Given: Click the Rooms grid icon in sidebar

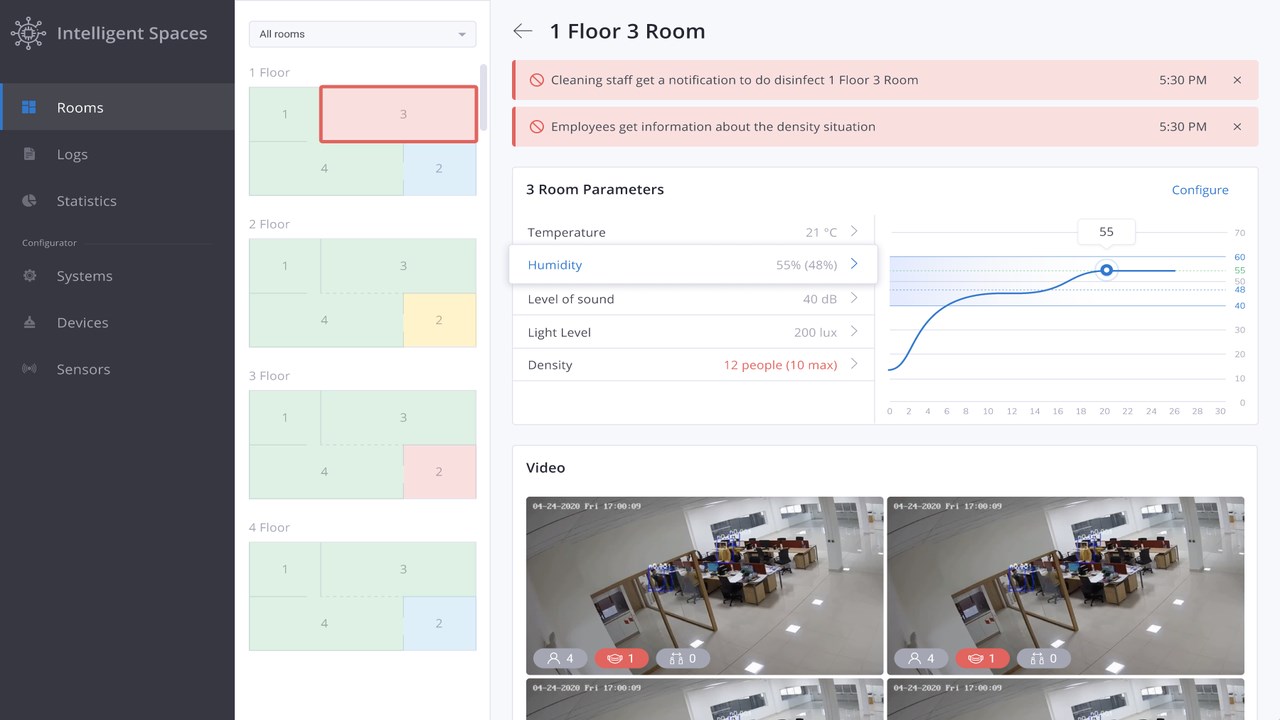Looking at the screenshot, I should click(x=29, y=107).
